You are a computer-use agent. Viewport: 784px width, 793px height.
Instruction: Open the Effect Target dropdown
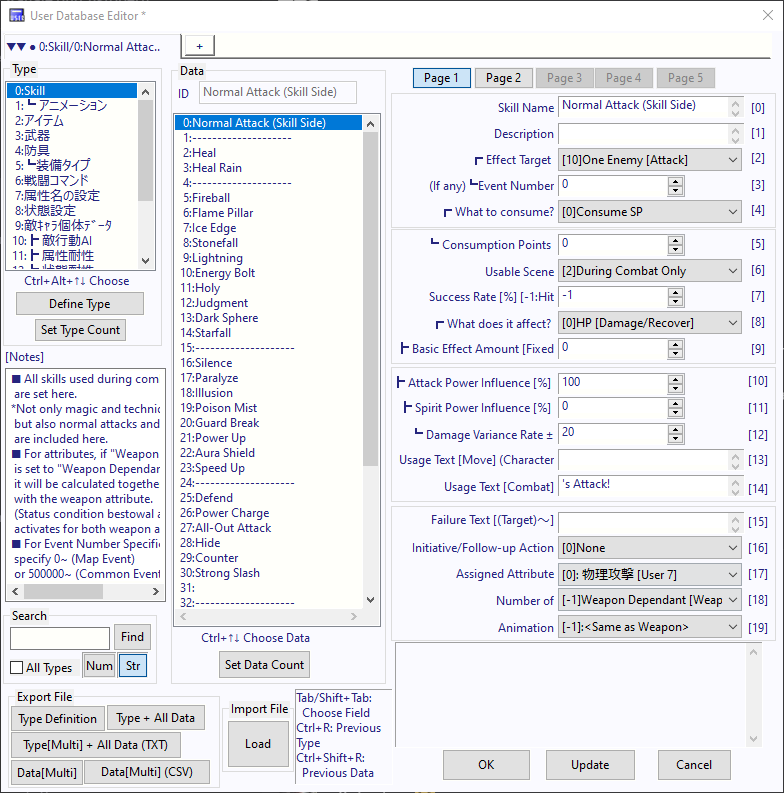click(649, 160)
